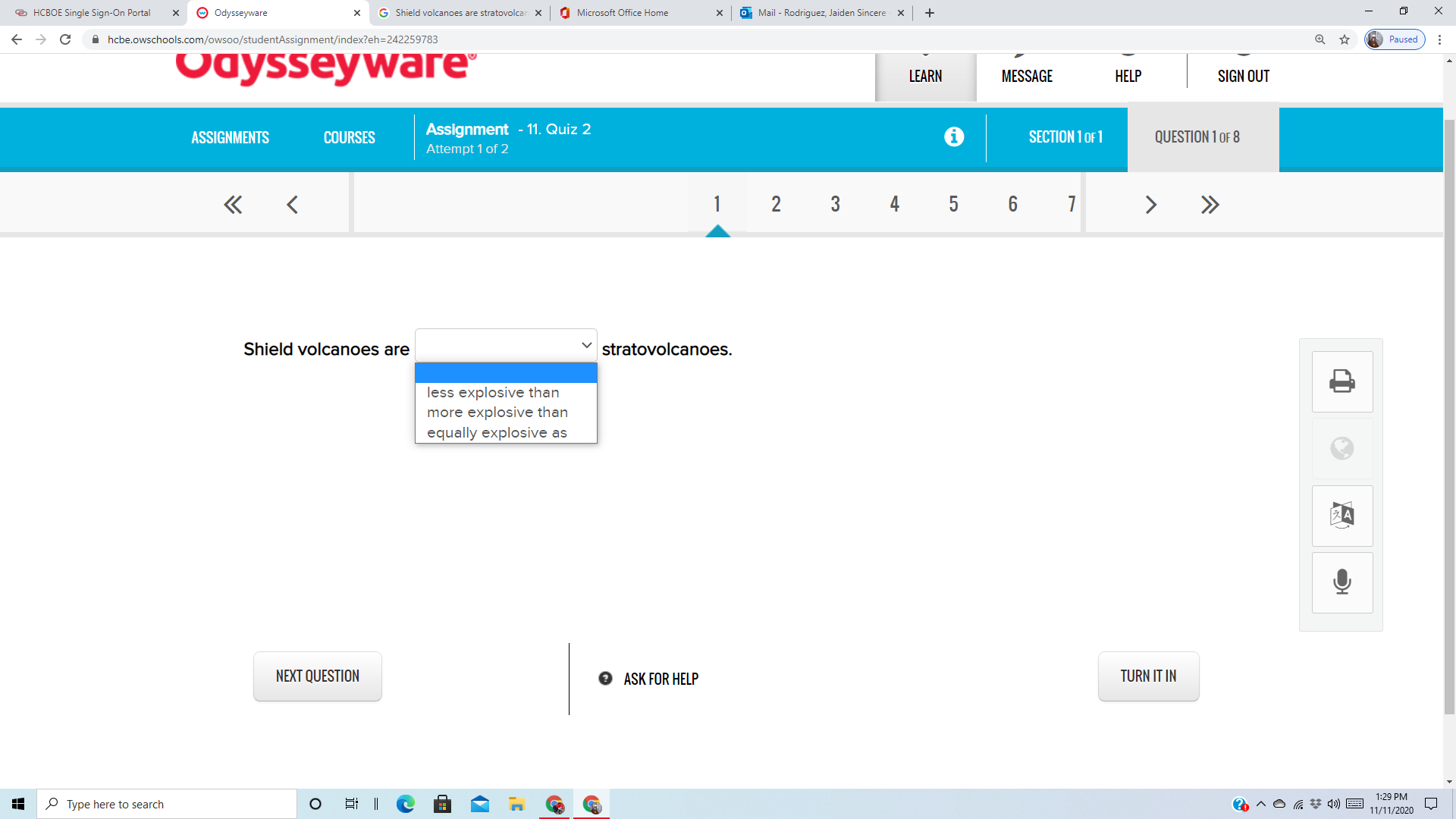The width and height of the screenshot is (1456, 819).
Task: Go to question number 4
Action: [895, 204]
